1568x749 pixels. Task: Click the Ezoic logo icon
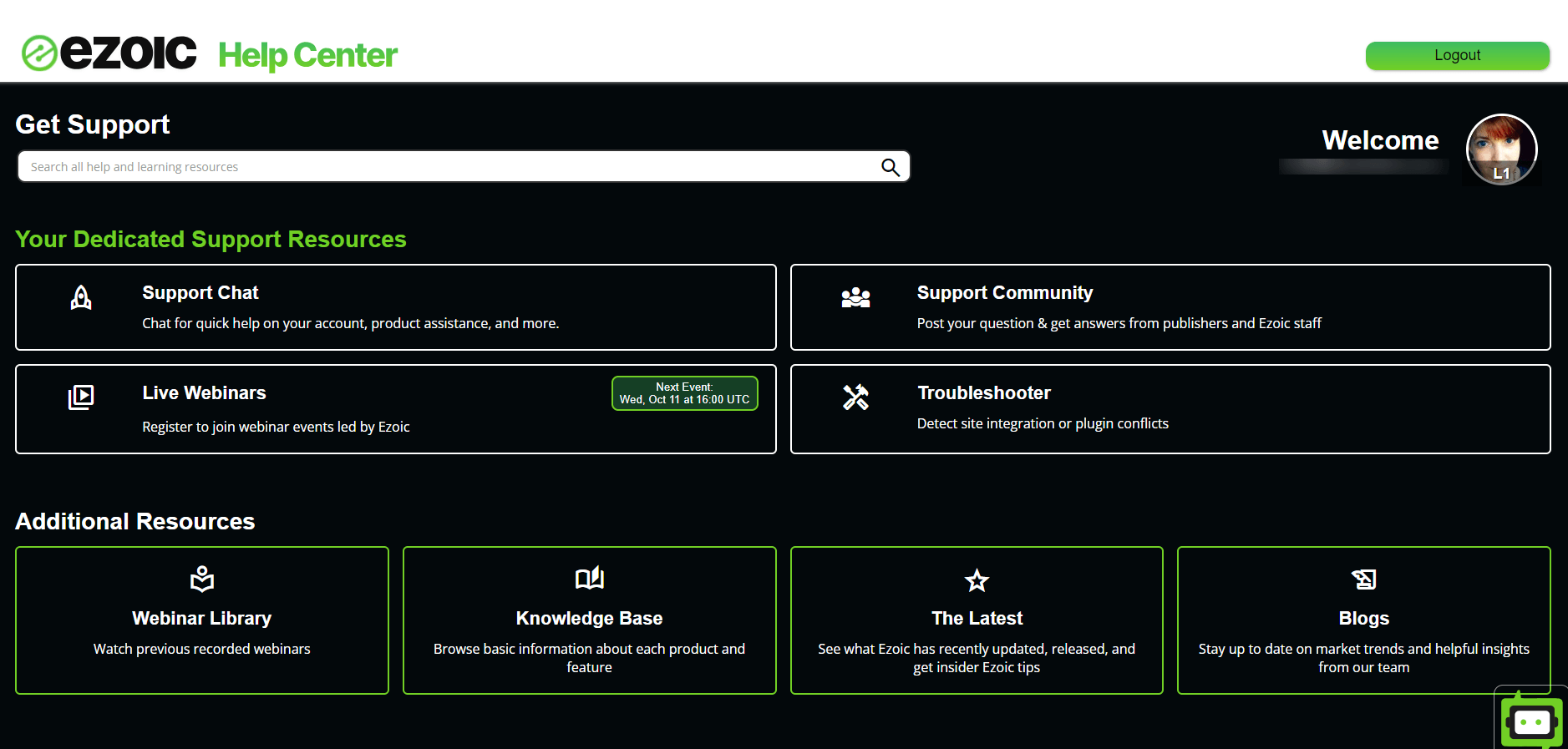pos(39,53)
